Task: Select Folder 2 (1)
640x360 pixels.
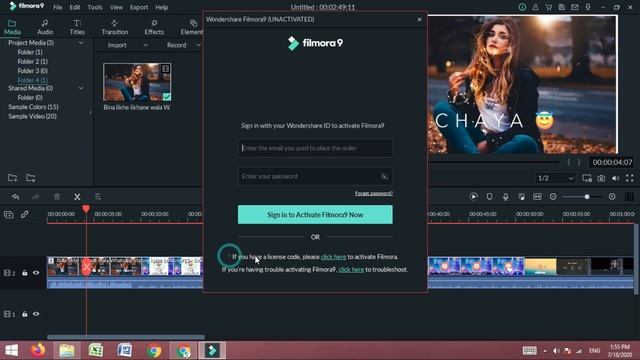Action: pyautogui.click(x=33, y=62)
